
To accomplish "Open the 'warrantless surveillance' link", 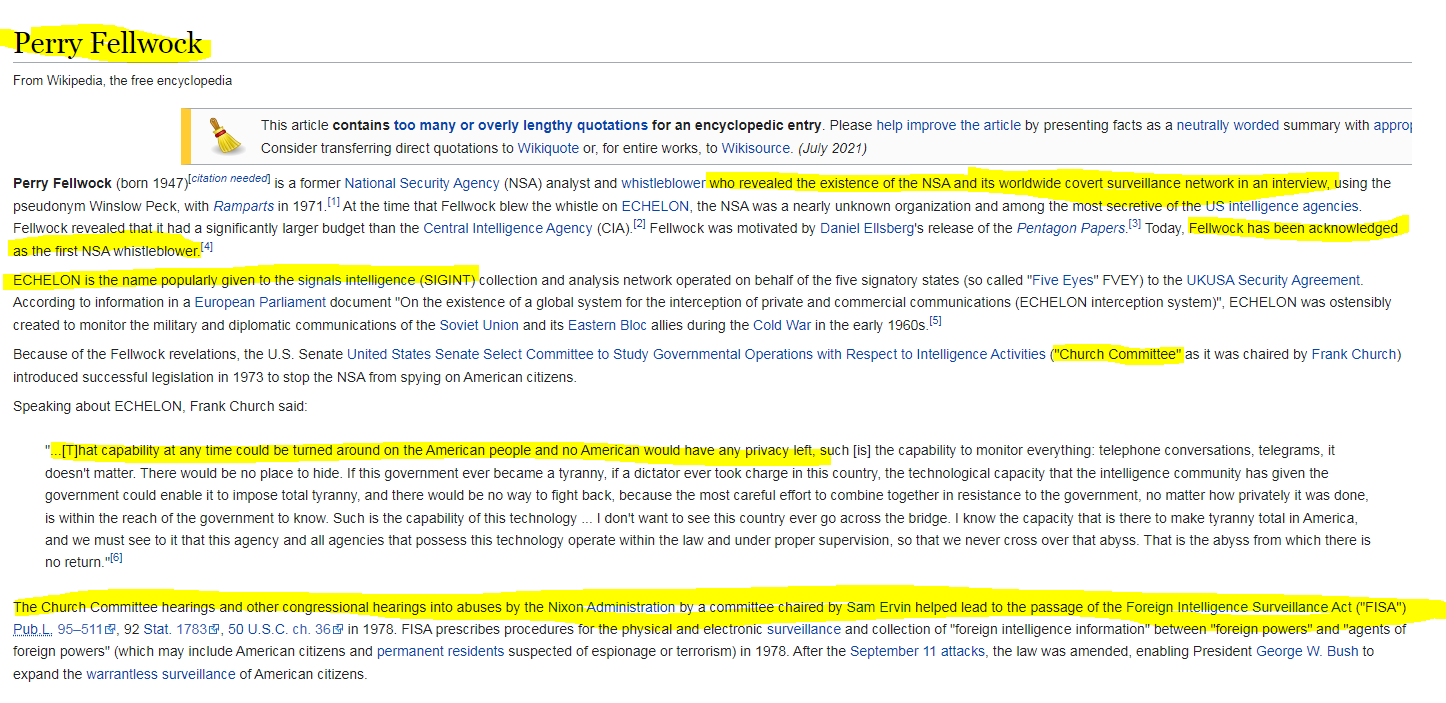I will (x=160, y=675).
